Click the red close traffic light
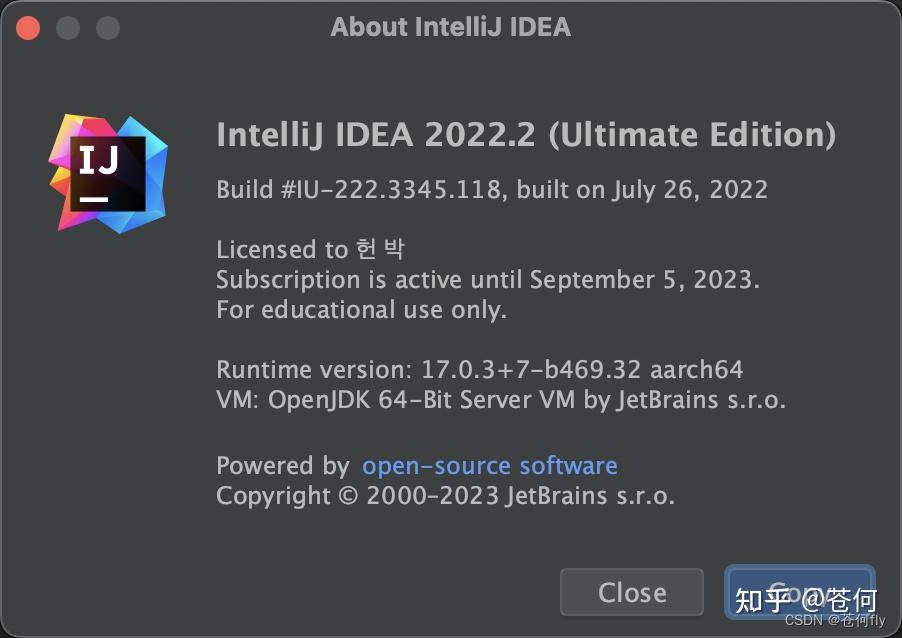902x638 pixels. (27, 27)
